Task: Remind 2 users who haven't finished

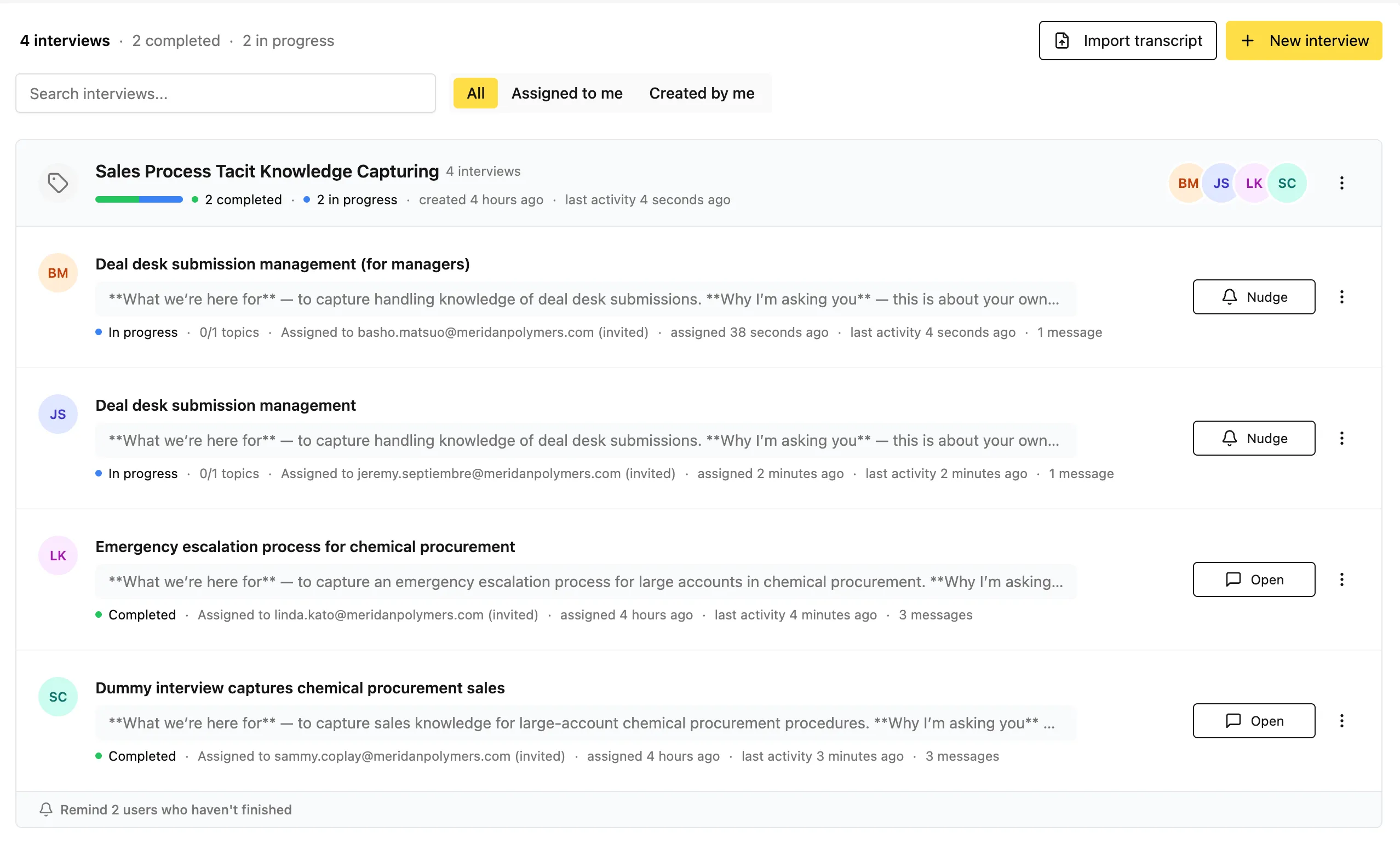Action: (165, 809)
